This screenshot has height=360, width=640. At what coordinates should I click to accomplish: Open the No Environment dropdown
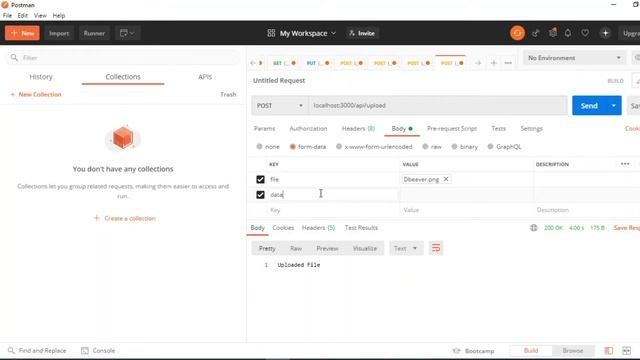[574, 58]
